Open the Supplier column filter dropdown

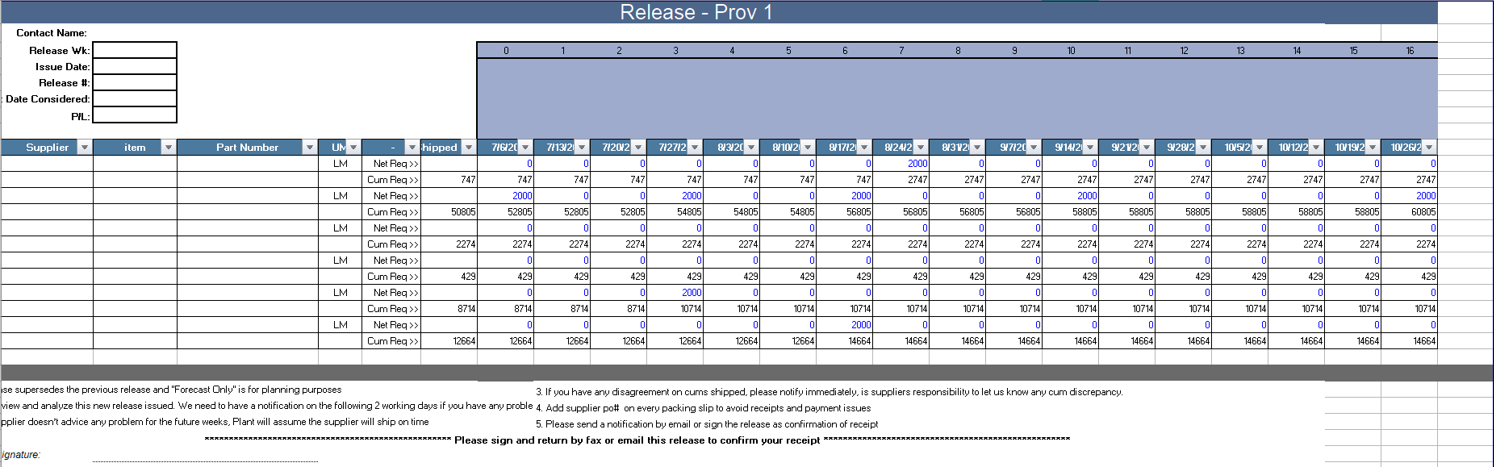84,148
